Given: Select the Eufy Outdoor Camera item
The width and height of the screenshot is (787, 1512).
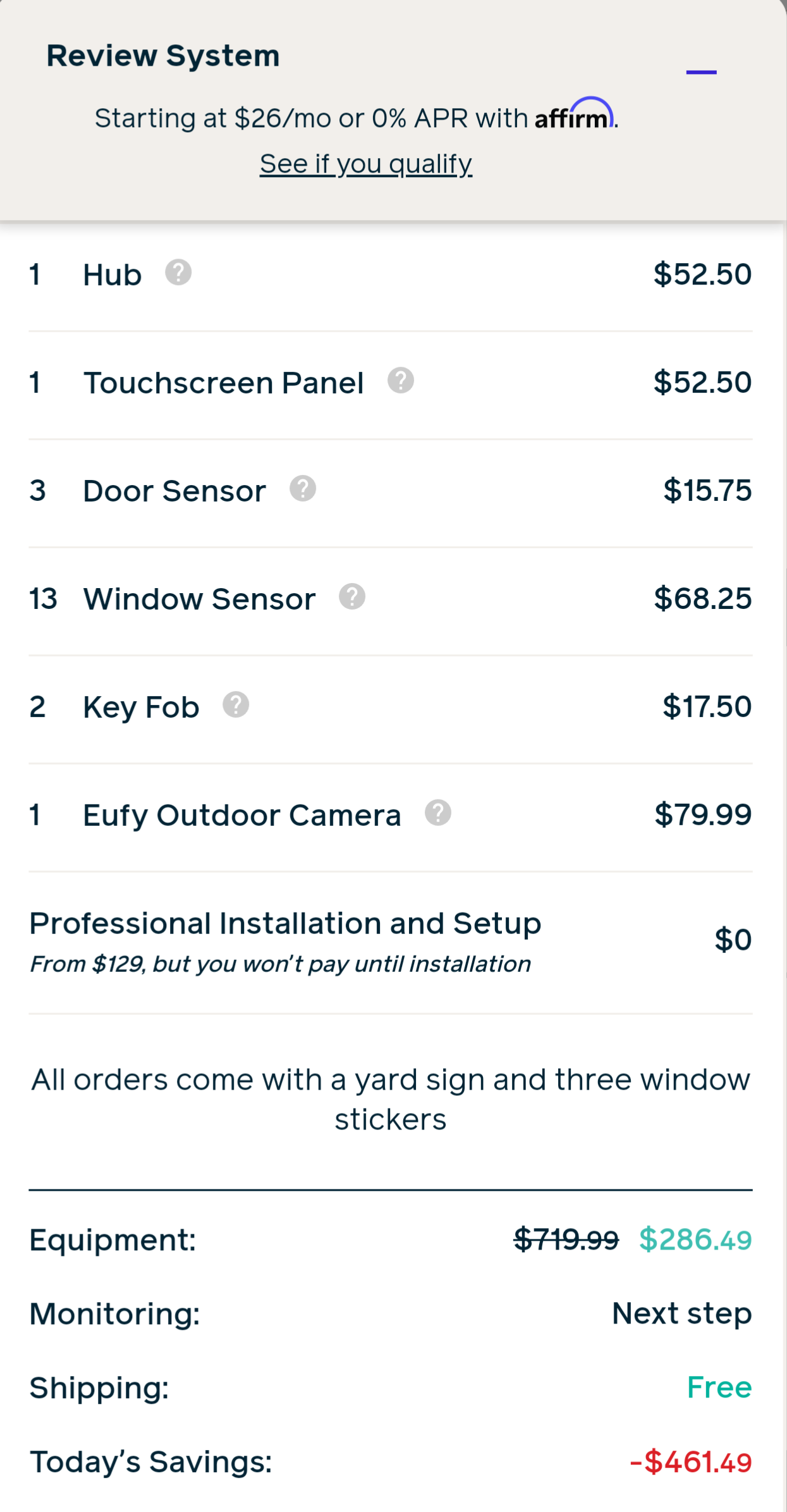Looking at the screenshot, I should point(242,816).
